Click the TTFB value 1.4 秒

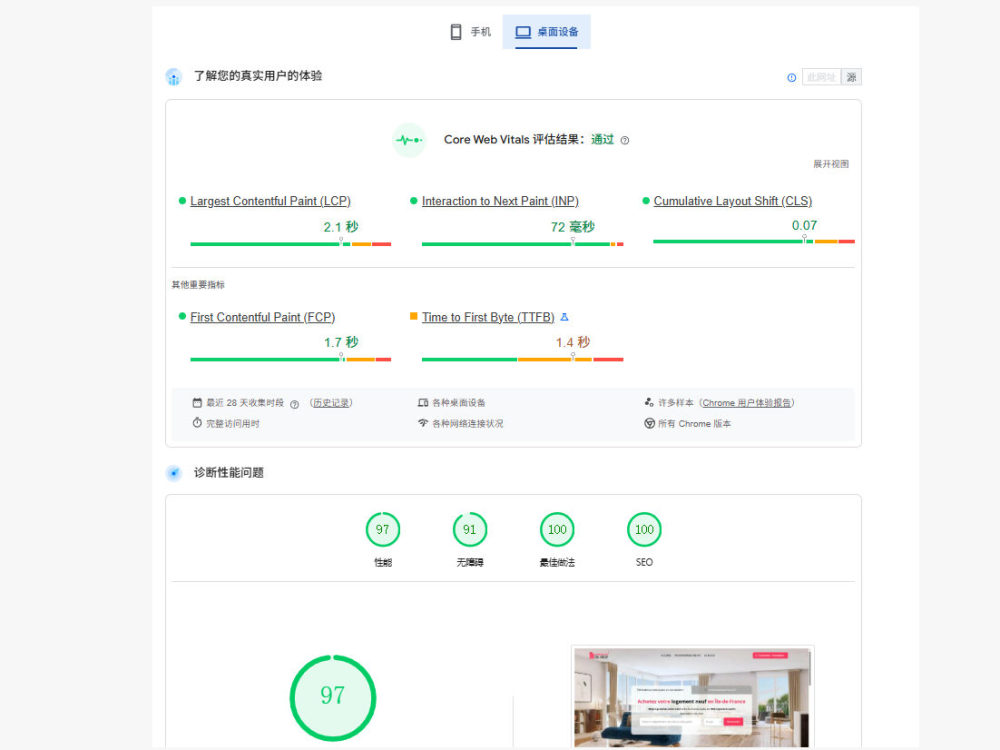573,342
